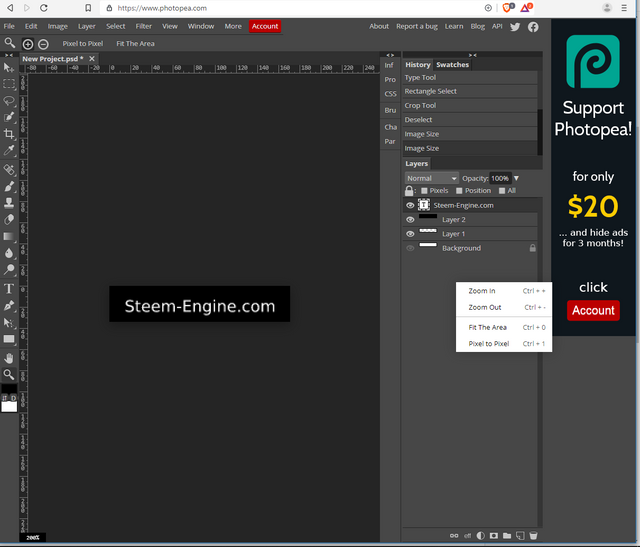
Task: Select the Gradient tool
Action: tap(9, 236)
